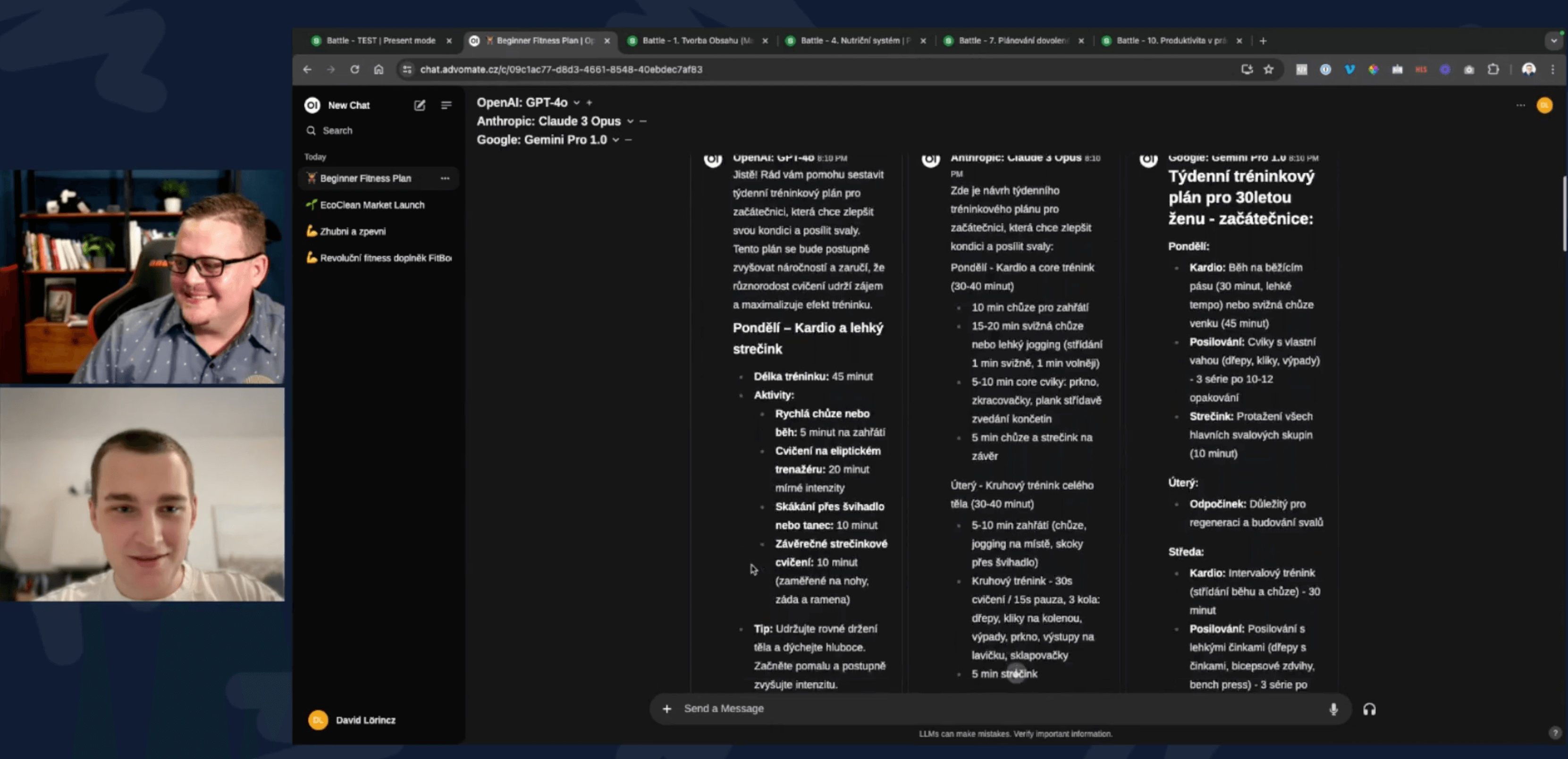Open the help question mark button

tap(1555, 733)
